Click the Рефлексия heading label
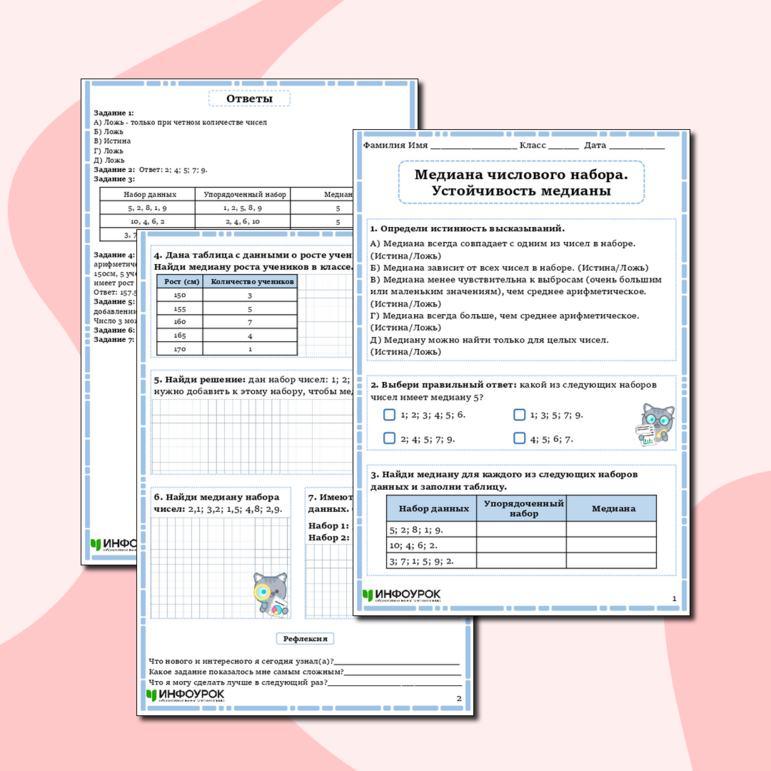The width and height of the screenshot is (771, 771). [307, 638]
